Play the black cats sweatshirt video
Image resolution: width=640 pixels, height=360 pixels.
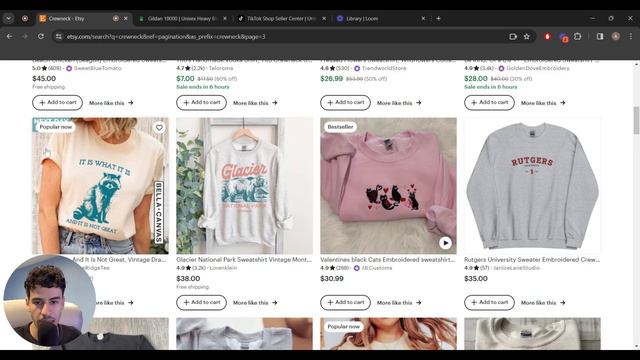[445, 243]
